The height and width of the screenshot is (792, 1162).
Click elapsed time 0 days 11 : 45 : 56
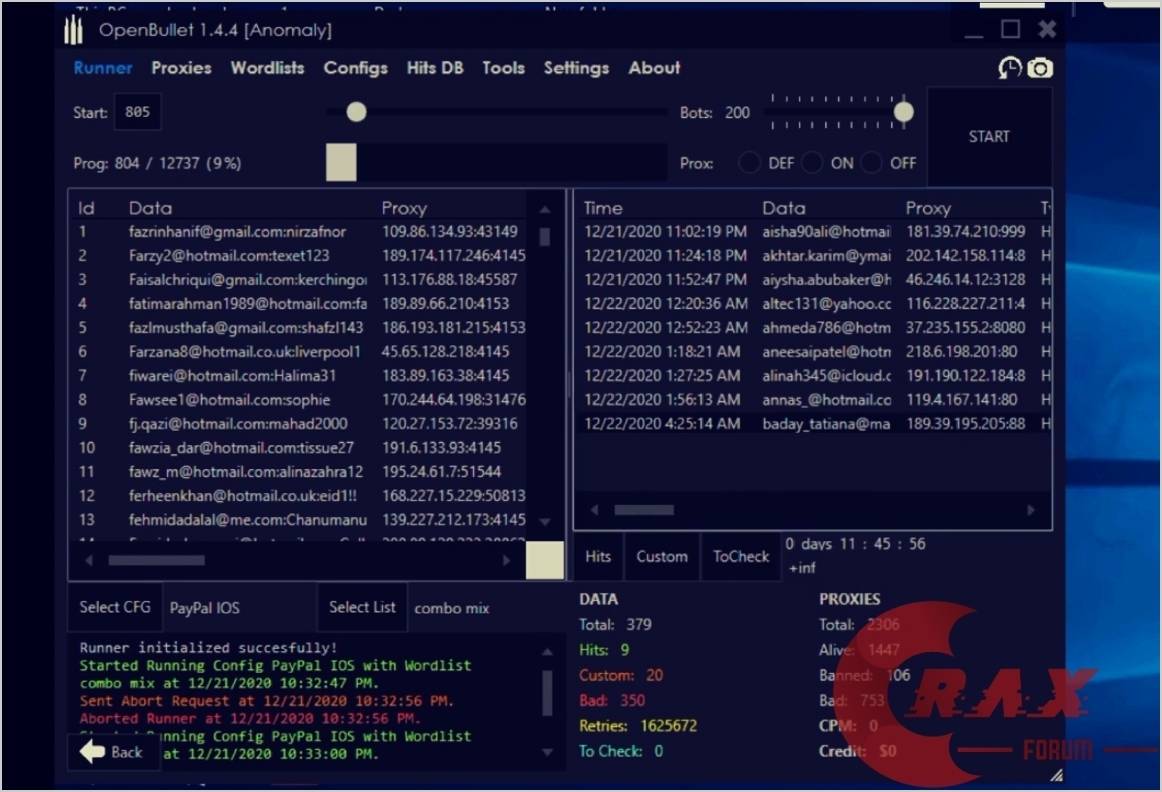(x=855, y=544)
